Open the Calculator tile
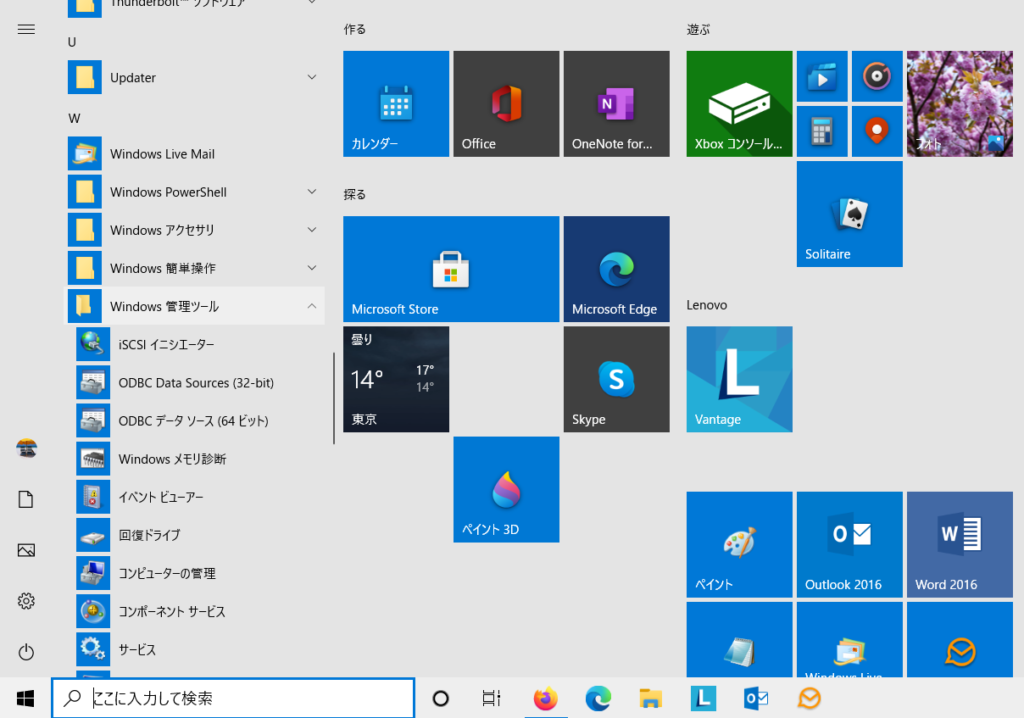This screenshot has width=1024, height=718. [x=822, y=130]
